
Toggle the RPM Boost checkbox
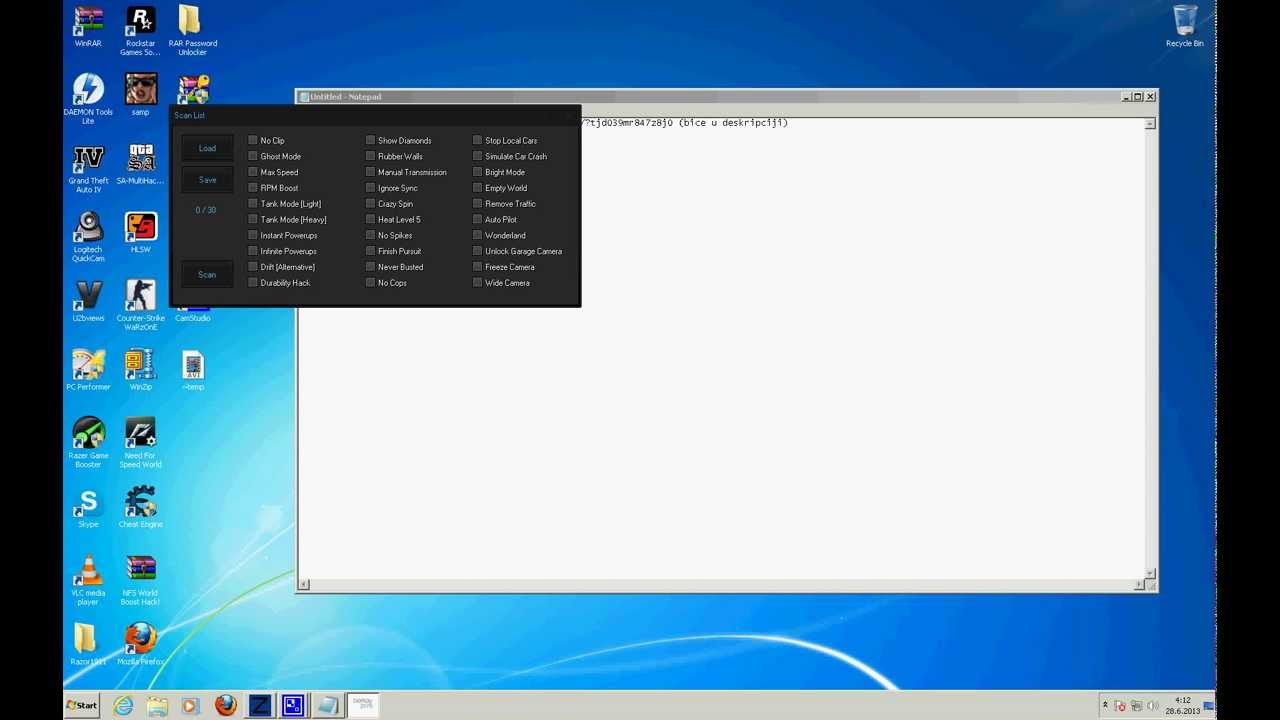253,188
